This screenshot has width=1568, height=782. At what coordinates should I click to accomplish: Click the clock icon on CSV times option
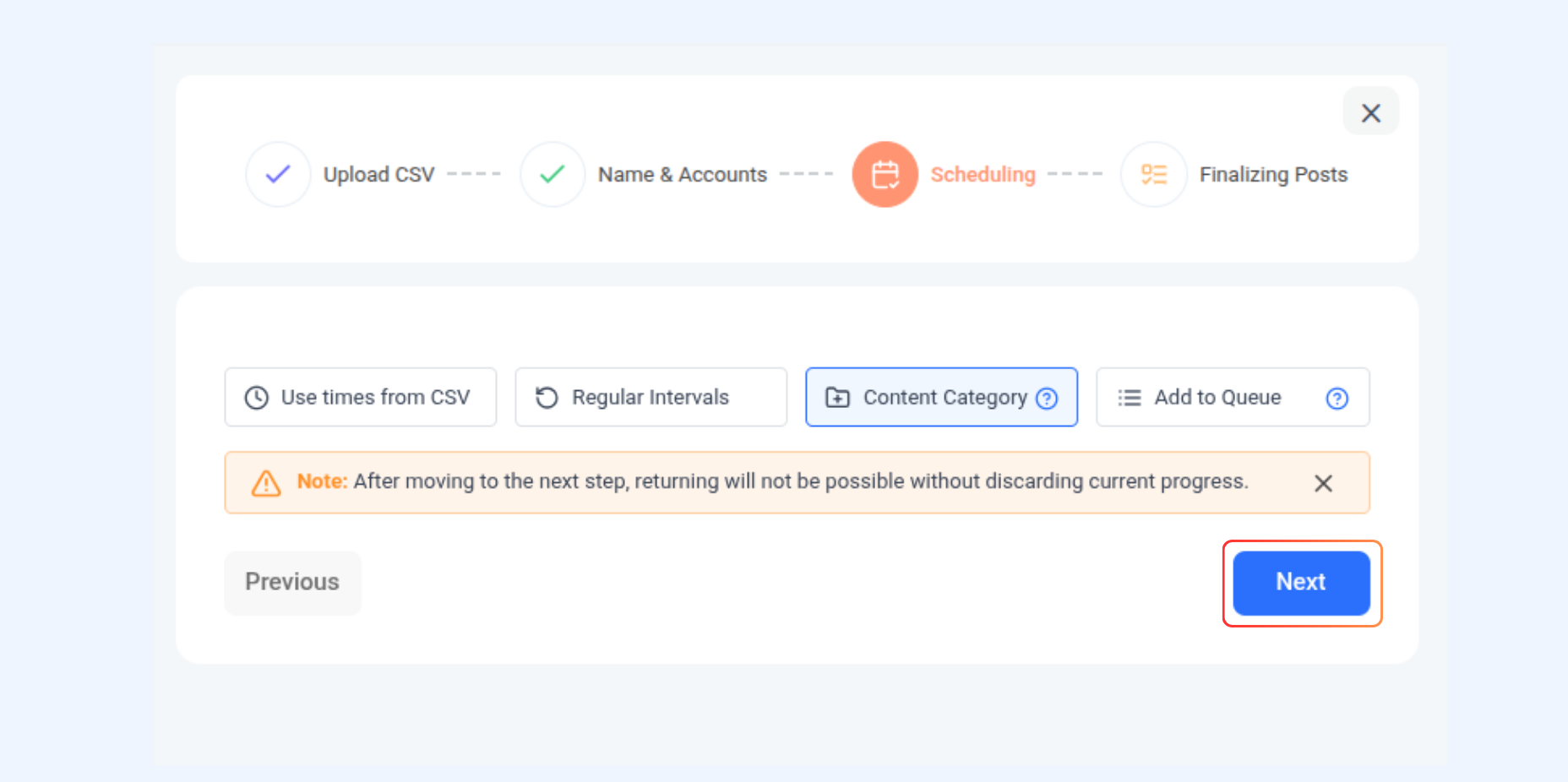click(256, 398)
